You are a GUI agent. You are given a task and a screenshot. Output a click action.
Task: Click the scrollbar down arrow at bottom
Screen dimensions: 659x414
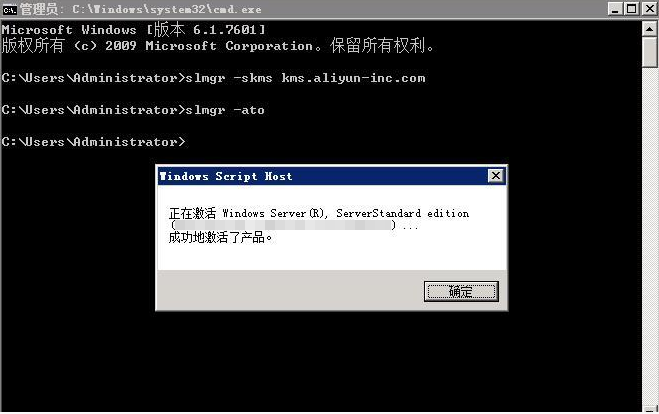pos(650,409)
